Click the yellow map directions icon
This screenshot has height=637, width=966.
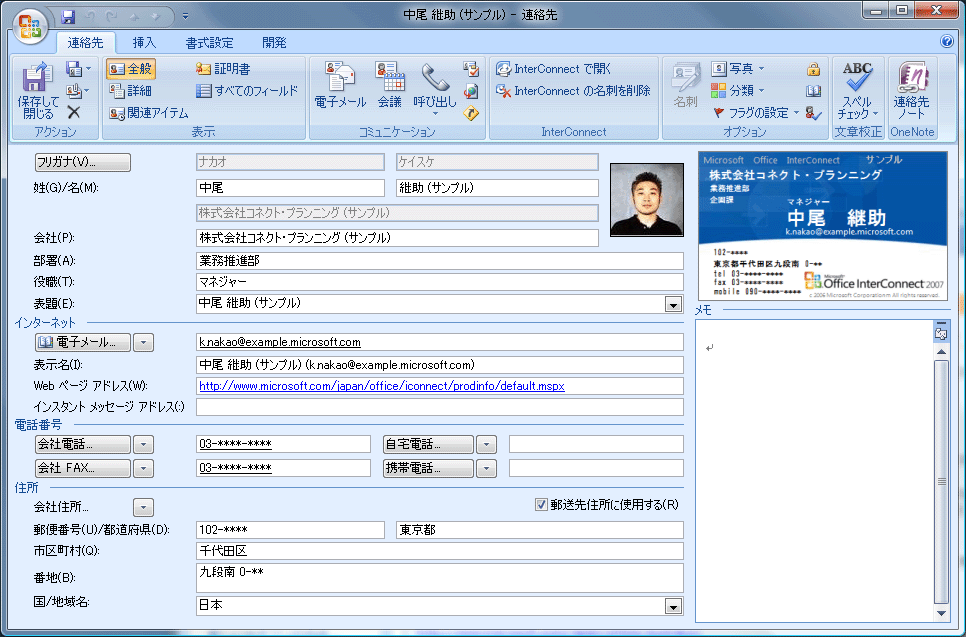[x=471, y=113]
